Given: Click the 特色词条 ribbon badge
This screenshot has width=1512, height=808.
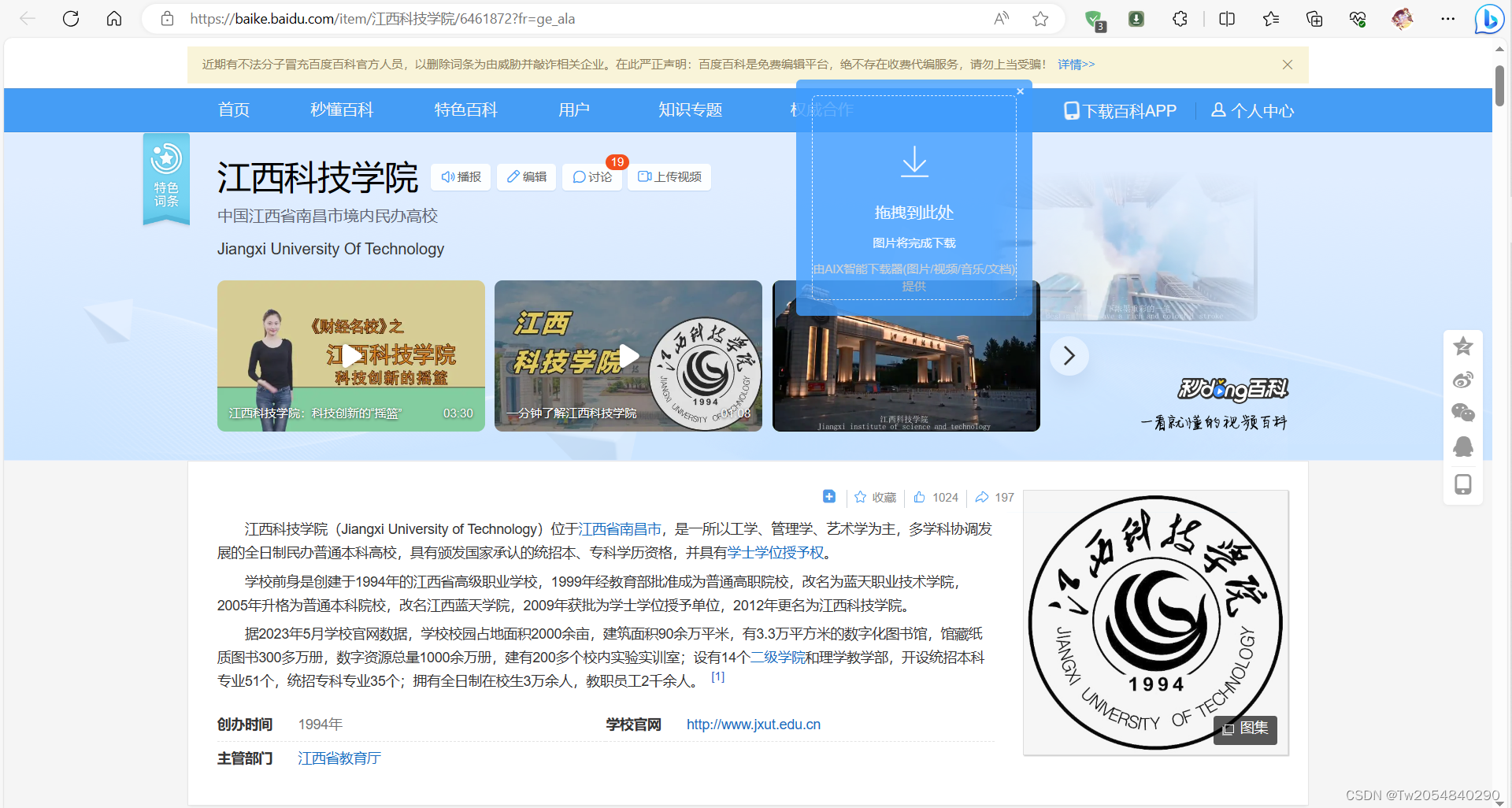Looking at the screenshot, I should [166, 178].
